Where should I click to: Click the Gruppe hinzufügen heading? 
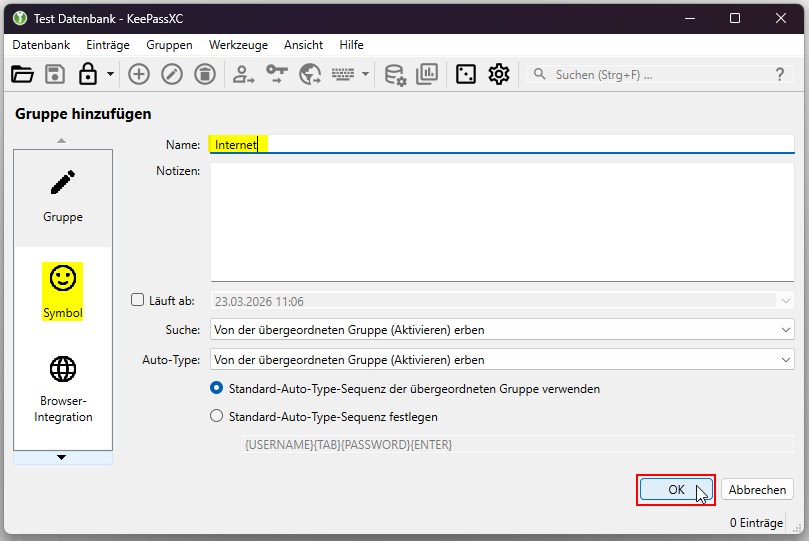(x=83, y=114)
